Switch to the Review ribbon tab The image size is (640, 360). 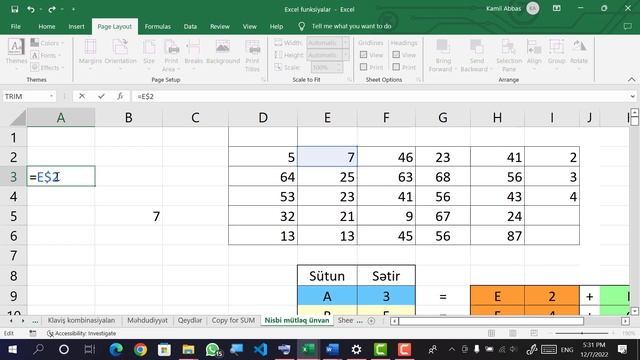pyautogui.click(x=220, y=26)
